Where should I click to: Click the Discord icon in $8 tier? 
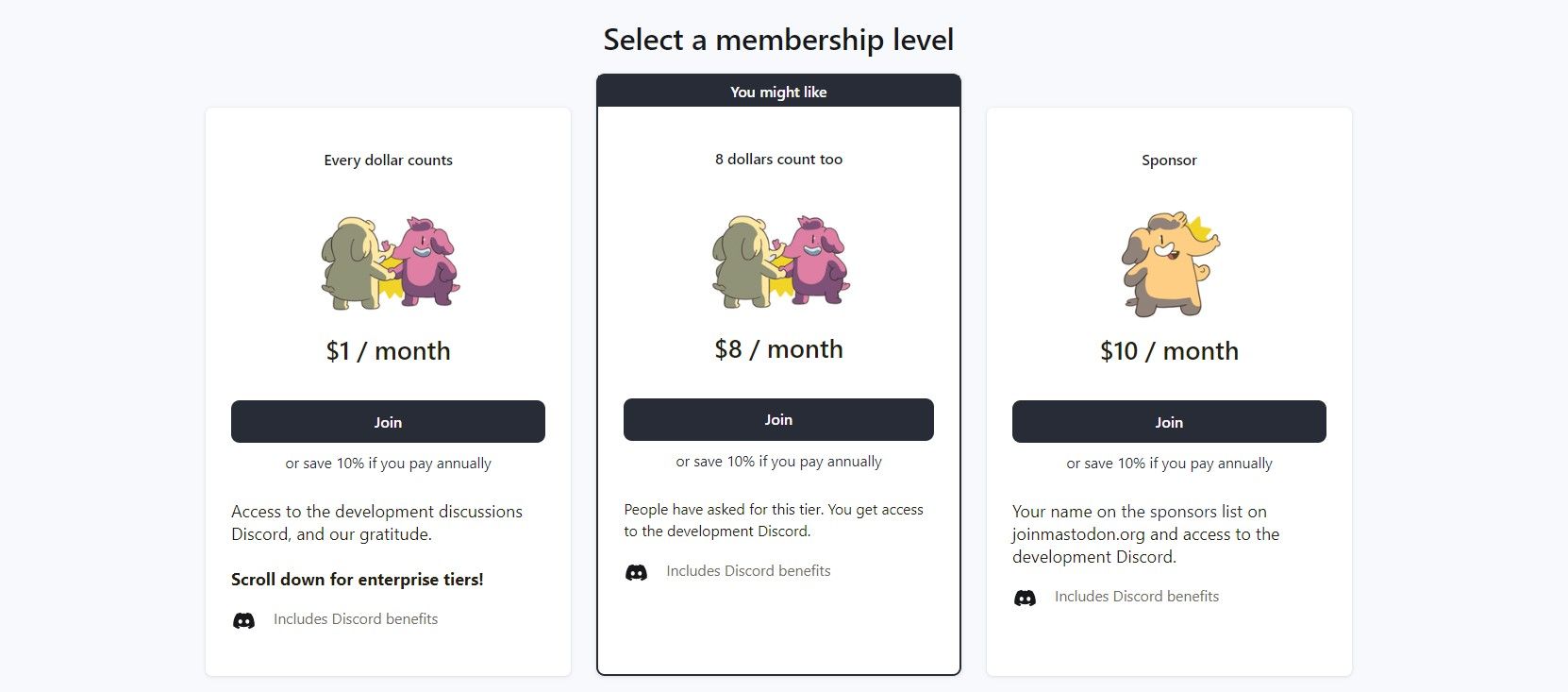click(x=637, y=572)
